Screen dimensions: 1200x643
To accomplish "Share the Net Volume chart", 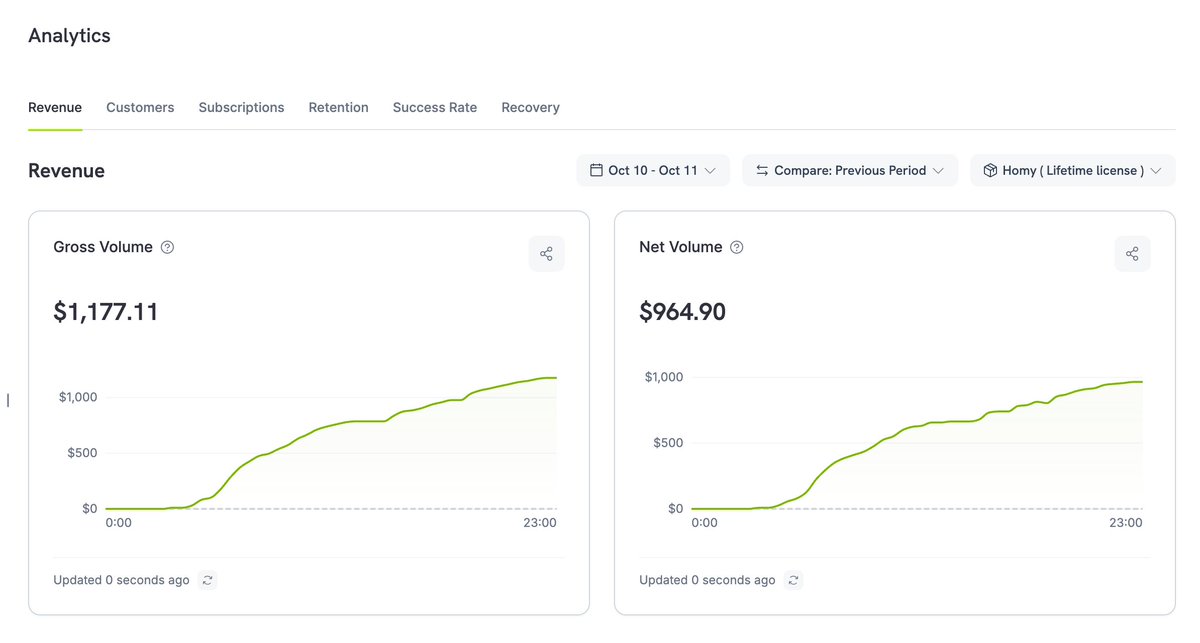I will tap(1132, 254).
